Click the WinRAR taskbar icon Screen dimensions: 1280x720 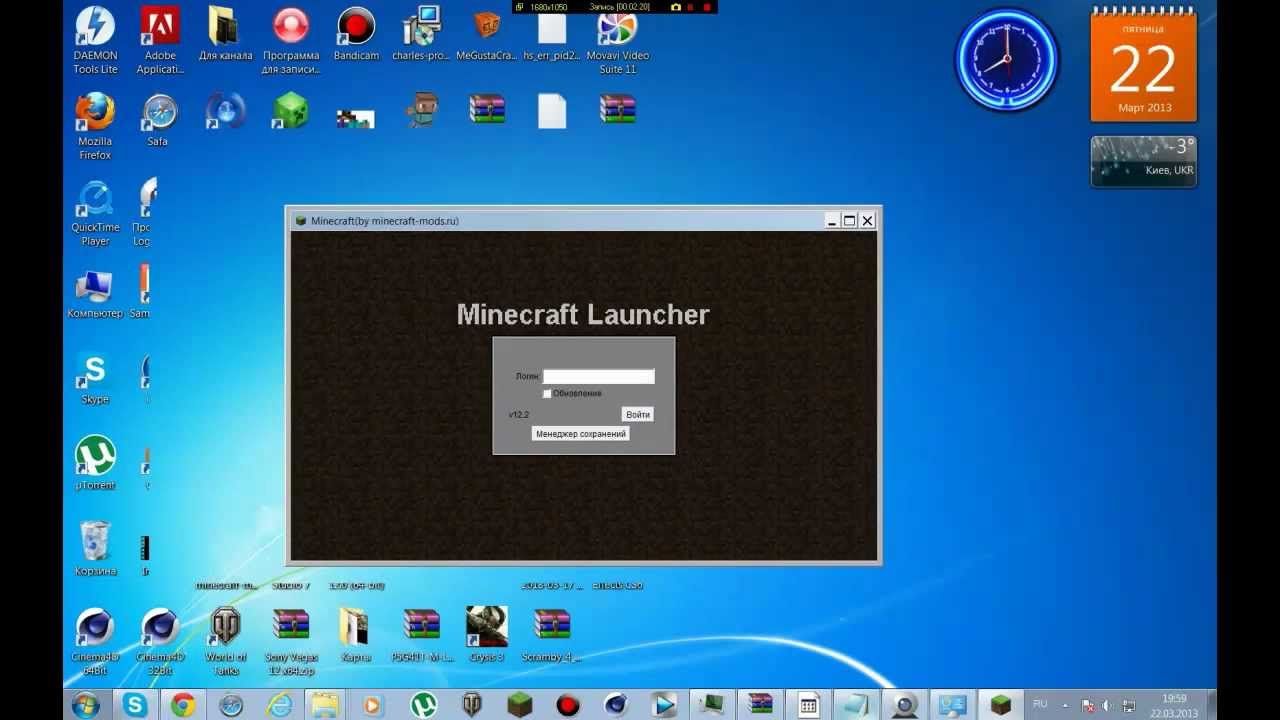tap(761, 705)
